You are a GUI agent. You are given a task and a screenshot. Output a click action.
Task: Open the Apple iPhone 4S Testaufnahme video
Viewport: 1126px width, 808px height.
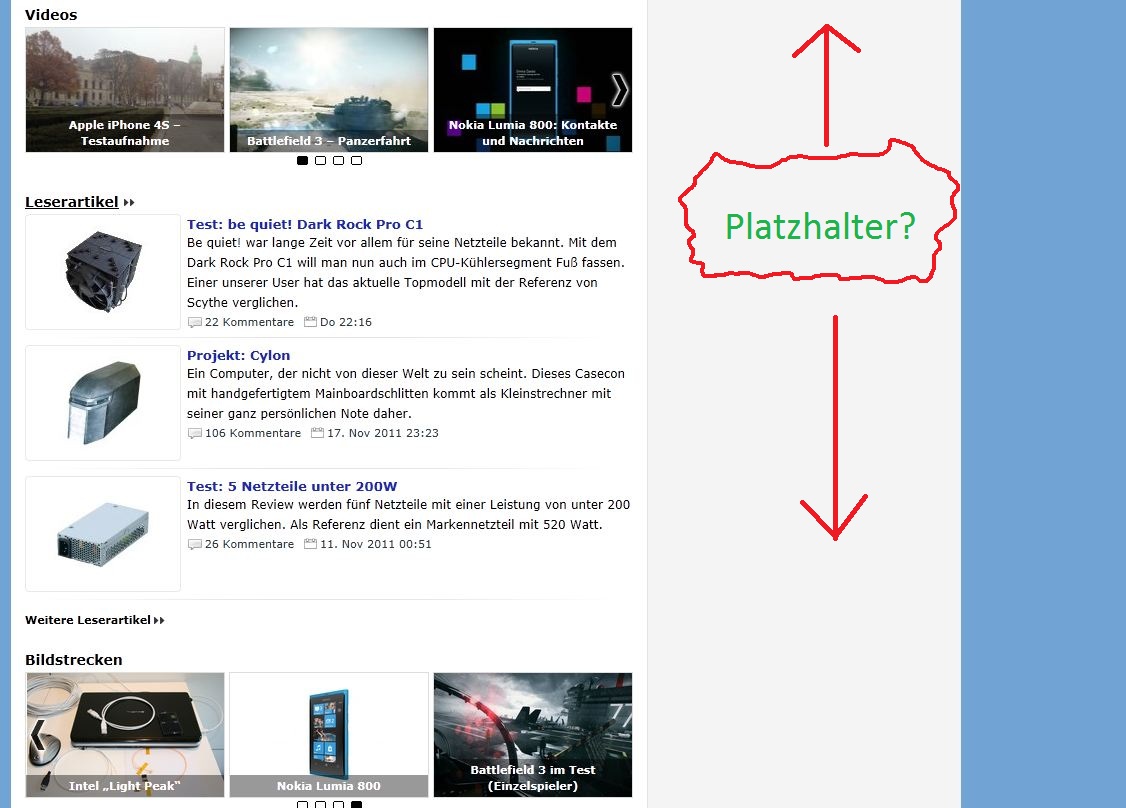click(x=125, y=90)
